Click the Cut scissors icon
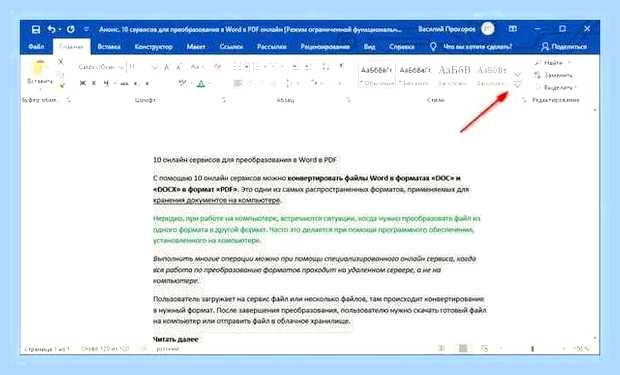 coord(60,62)
